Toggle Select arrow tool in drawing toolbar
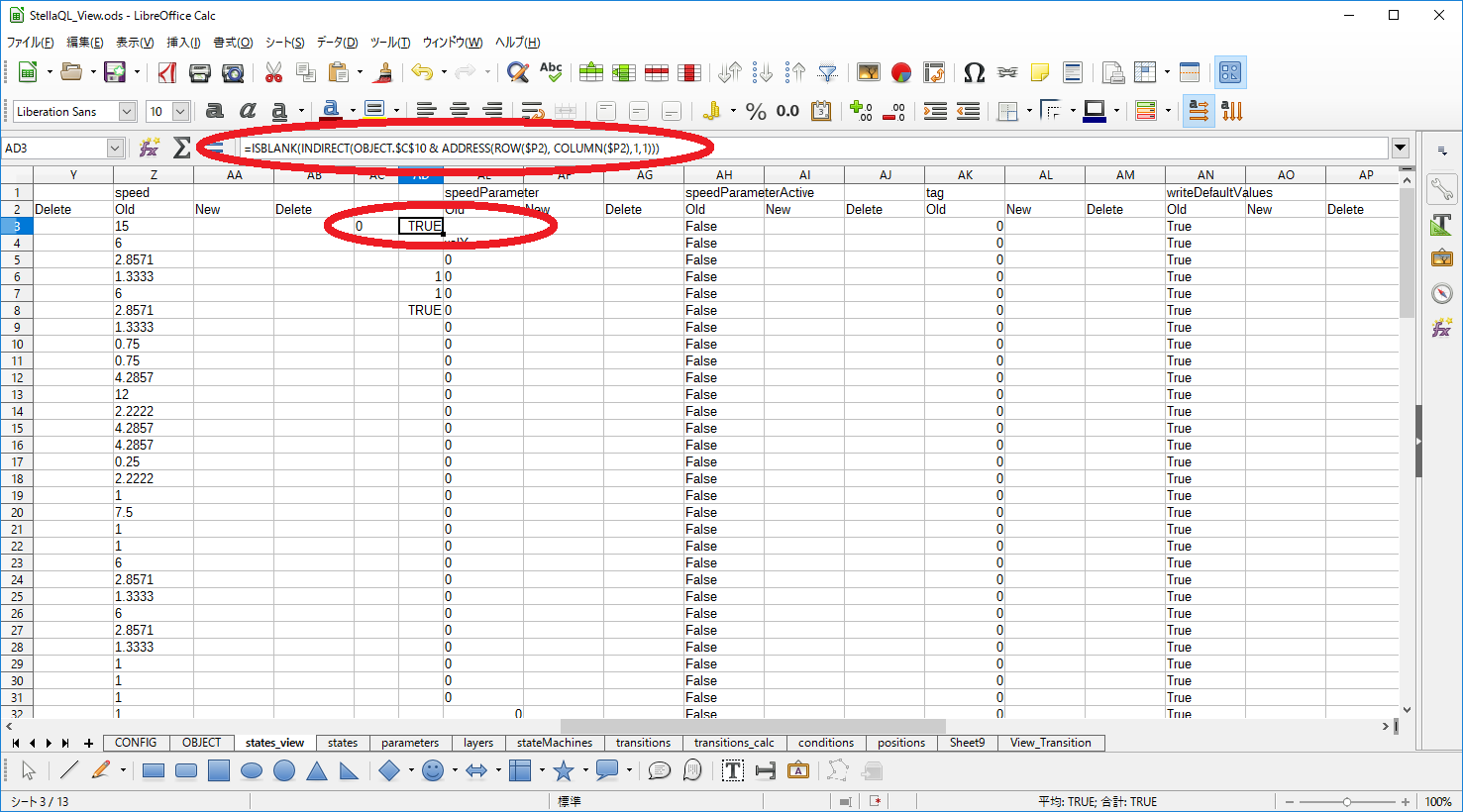This screenshot has width=1463, height=812. coord(28,770)
